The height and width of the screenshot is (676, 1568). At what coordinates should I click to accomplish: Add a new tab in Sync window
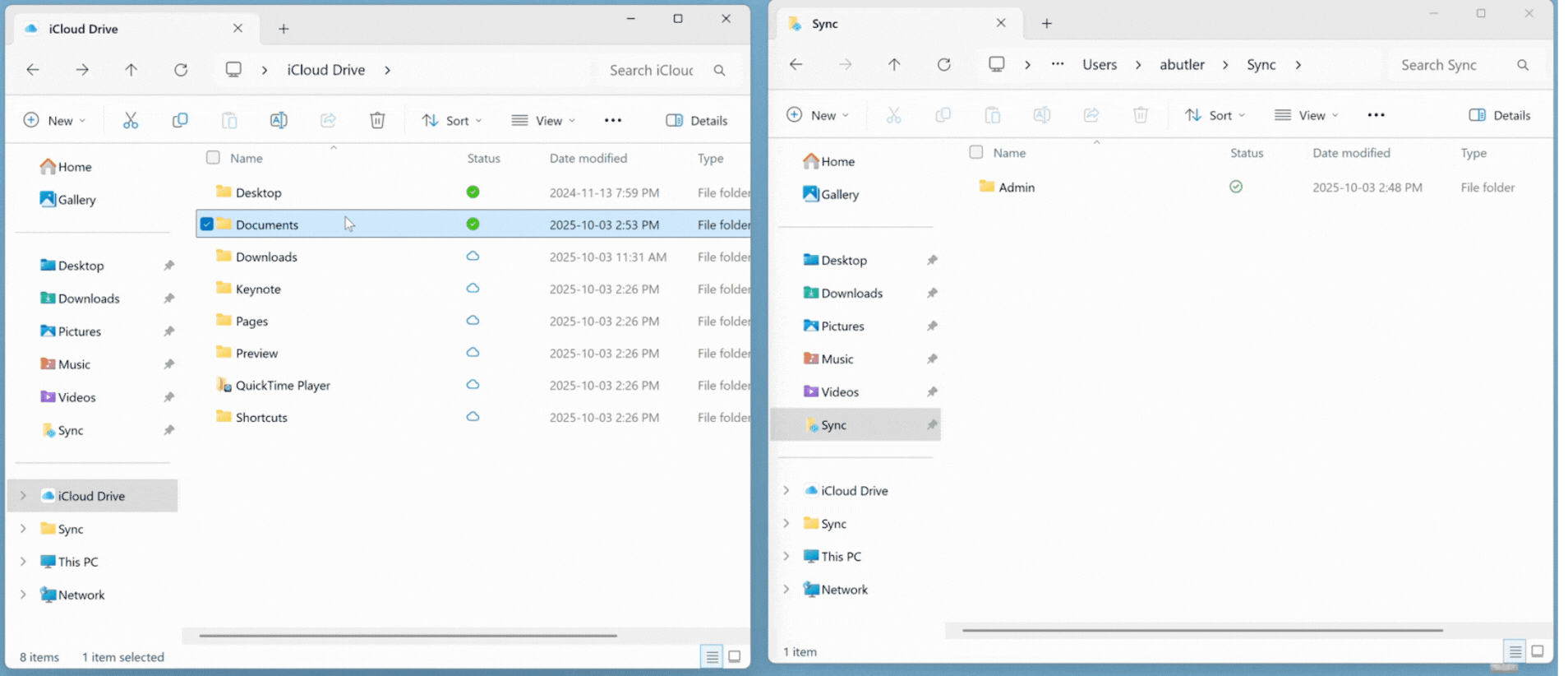click(x=1046, y=24)
